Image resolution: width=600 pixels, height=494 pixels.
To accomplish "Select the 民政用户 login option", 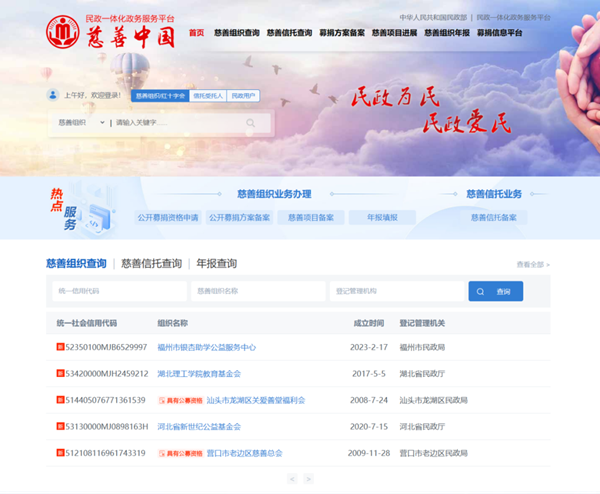I will tap(244, 96).
